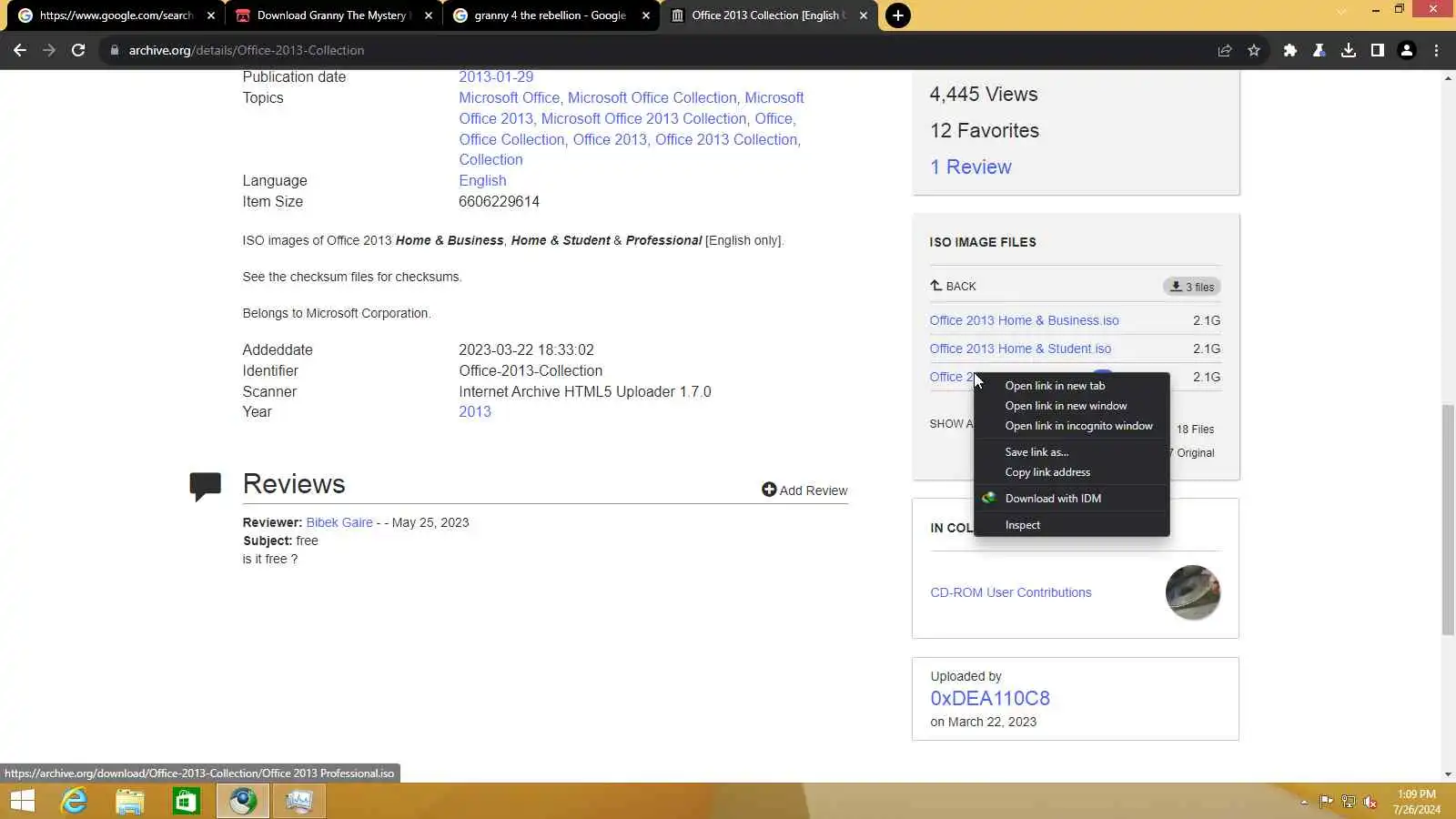Show hidden system tray icons

(x=1304, y=802)
